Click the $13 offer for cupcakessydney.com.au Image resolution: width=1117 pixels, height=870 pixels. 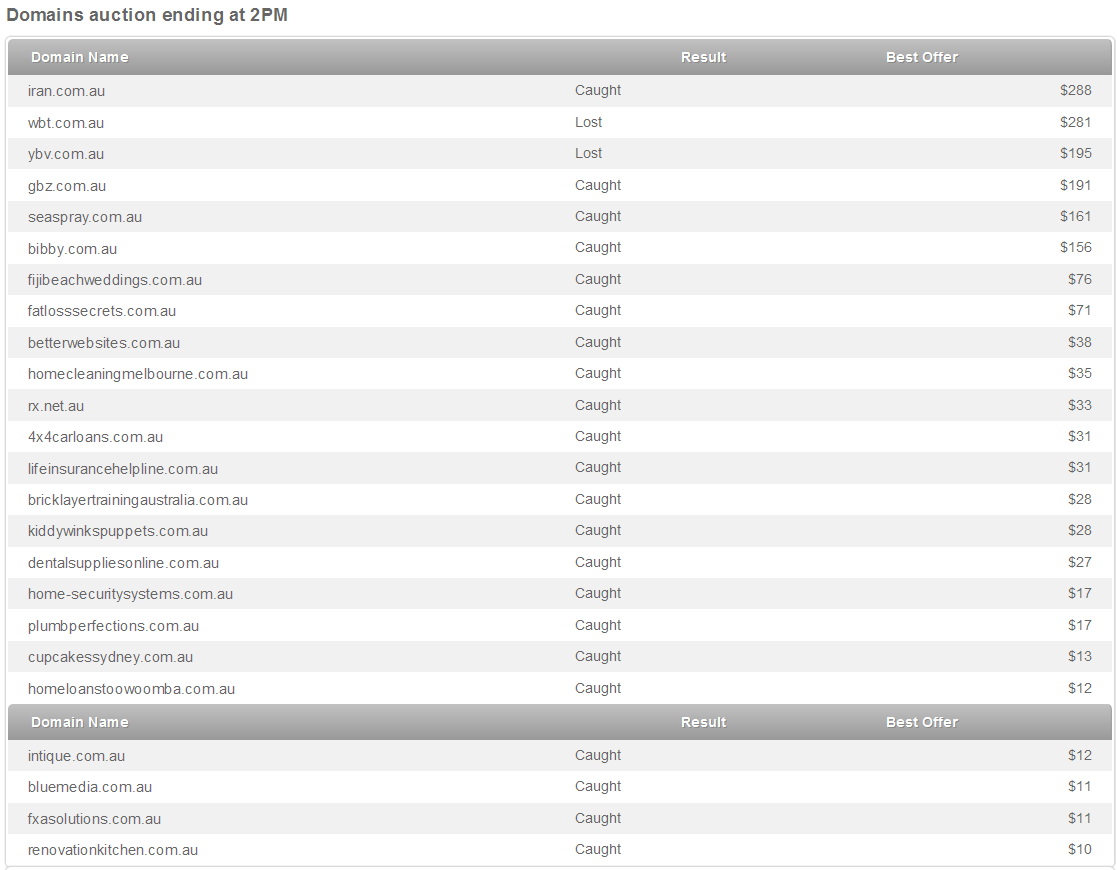(1079, 656)
